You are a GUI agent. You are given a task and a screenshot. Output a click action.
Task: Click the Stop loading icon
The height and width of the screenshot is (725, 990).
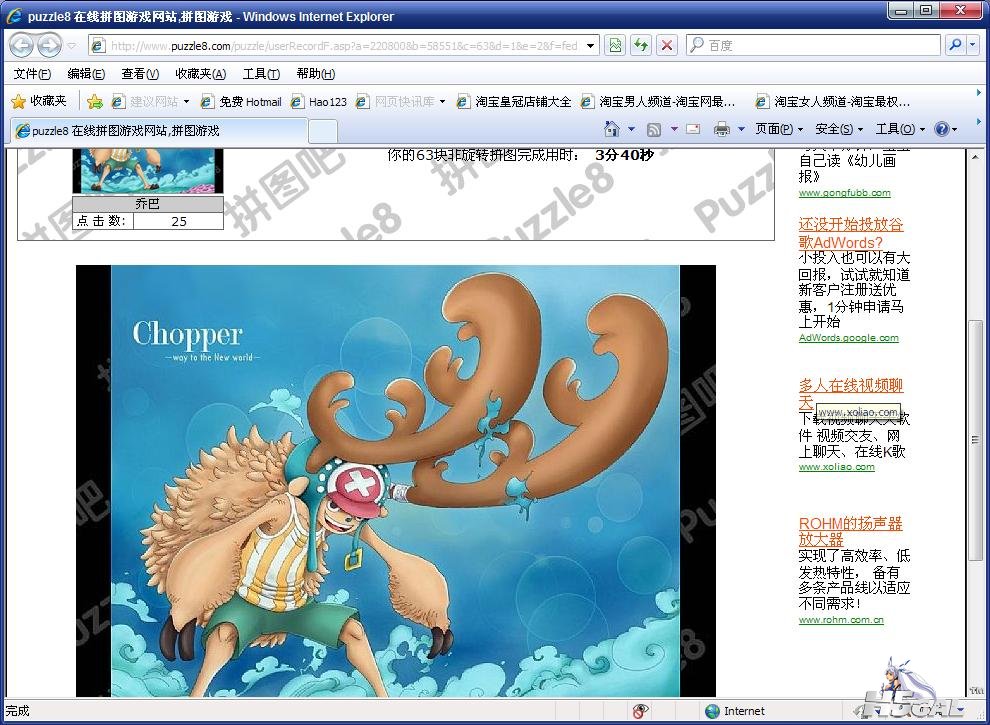pyautogui.click(x=667, y=45)
